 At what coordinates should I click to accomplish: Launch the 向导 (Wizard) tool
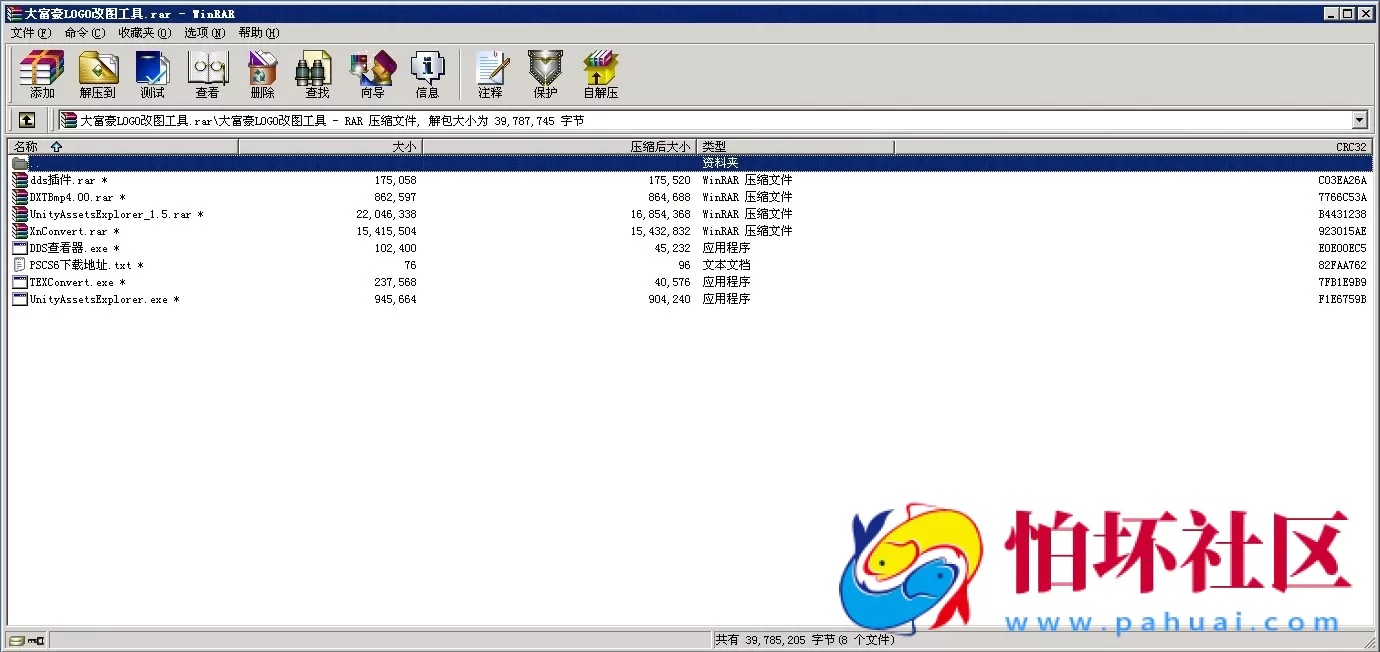(x=372, y=75)
